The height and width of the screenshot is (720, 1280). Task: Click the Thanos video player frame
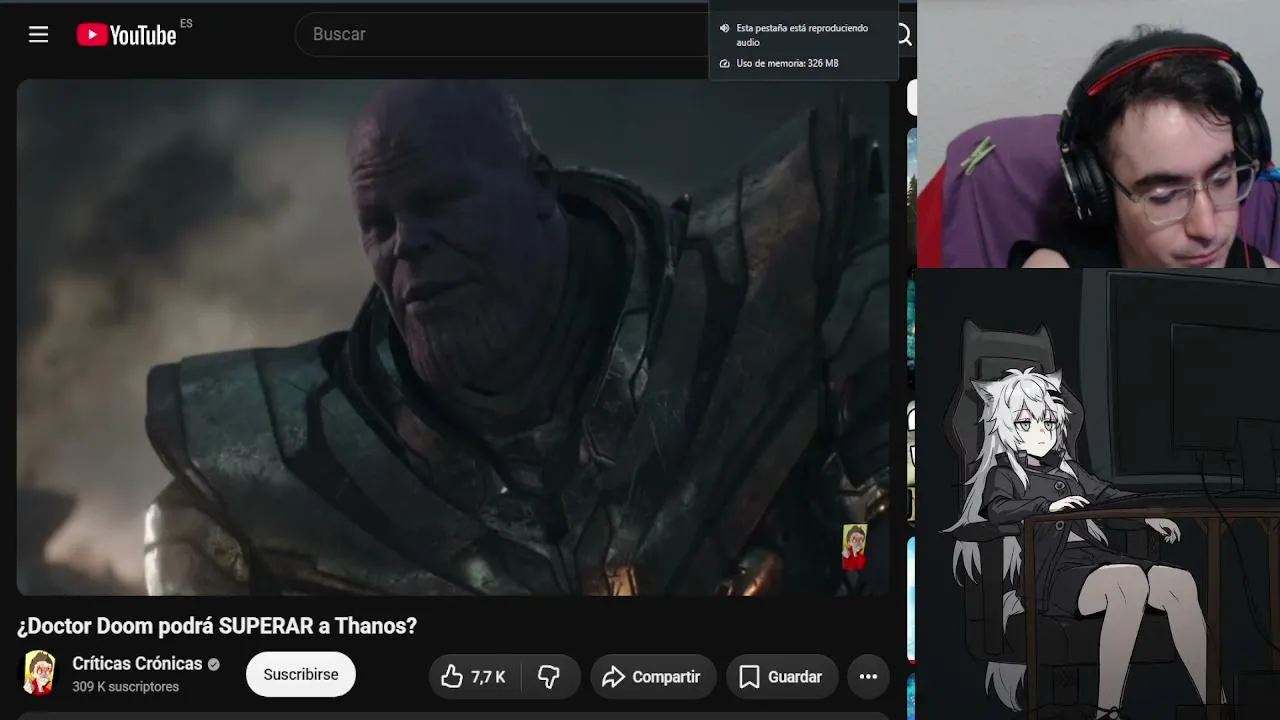(453, 338)
